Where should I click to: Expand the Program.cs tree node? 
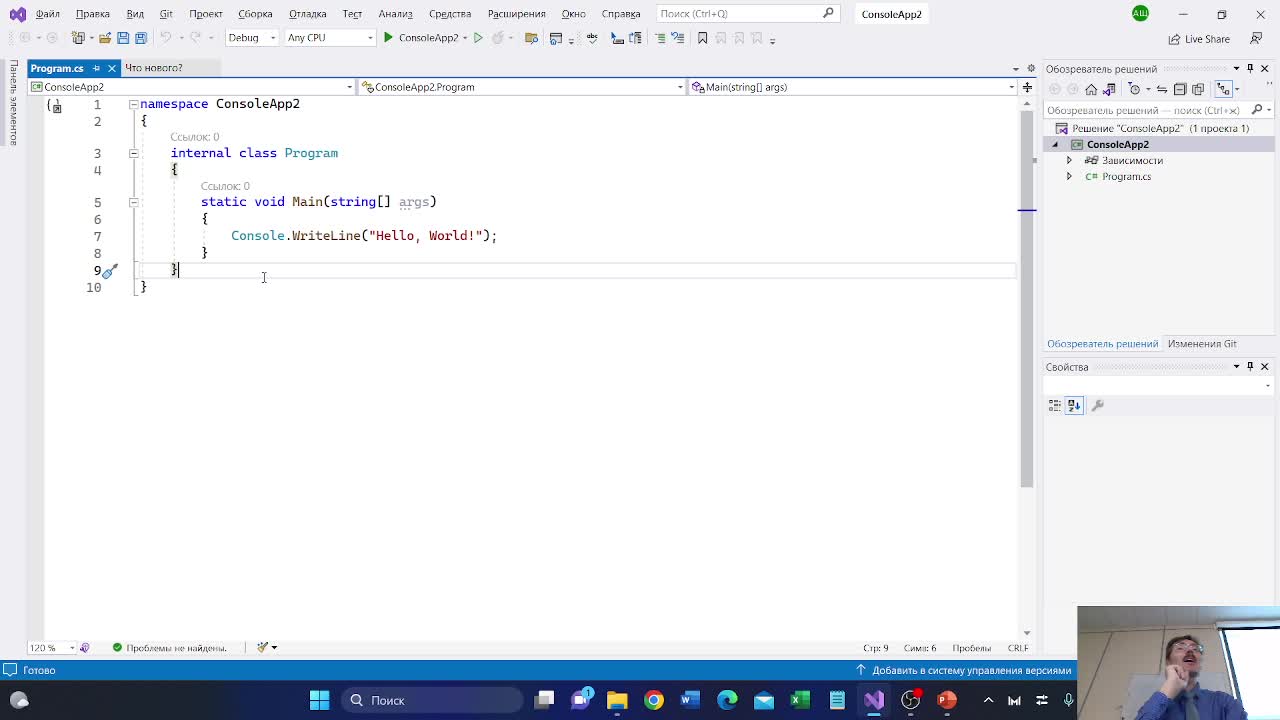tap(1069, 177)
